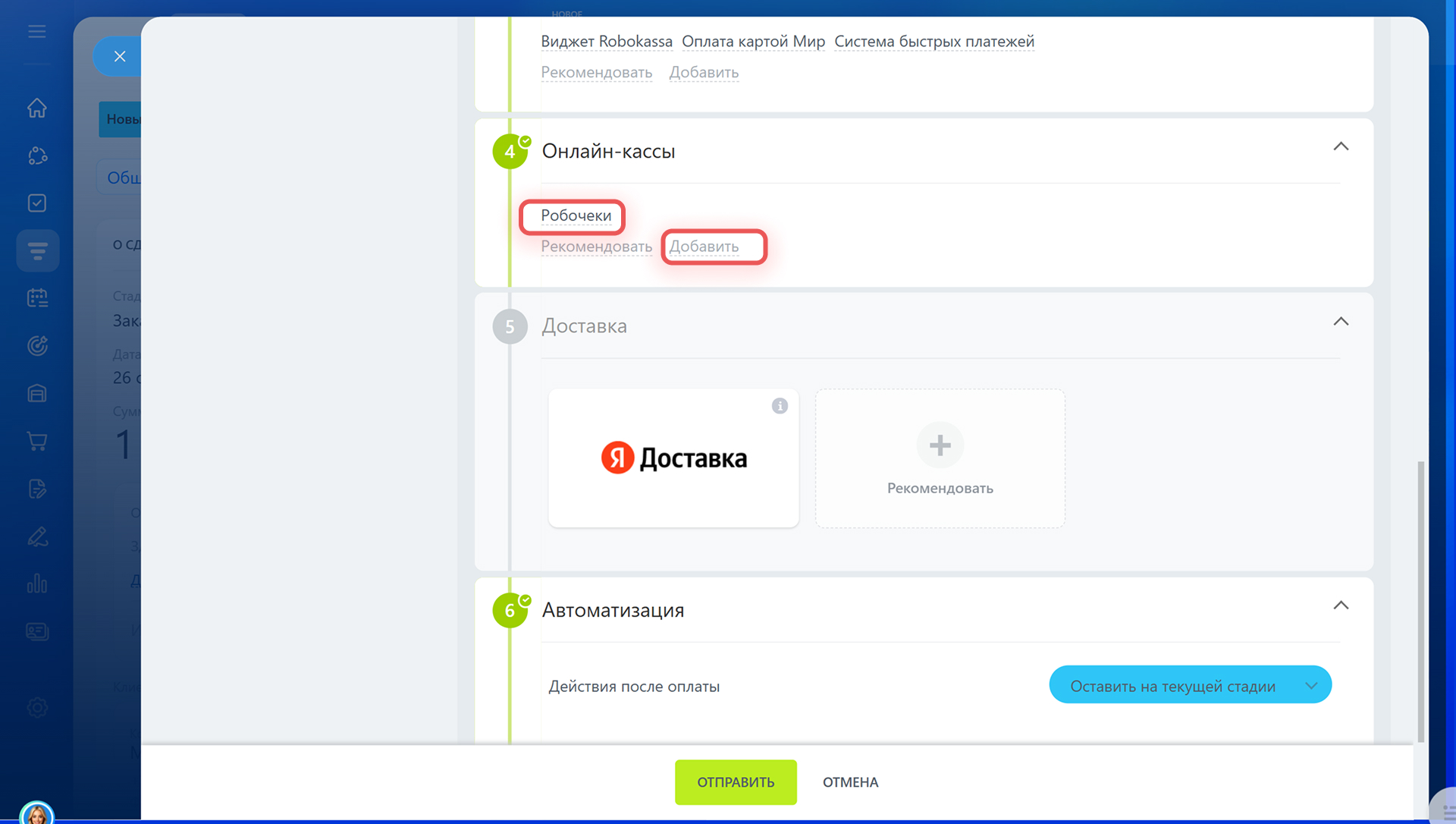The width and height of the screenshot is (1456, 824).
Task: Click the info icon on Яндекс Доставка card
Action: (780, 406)
